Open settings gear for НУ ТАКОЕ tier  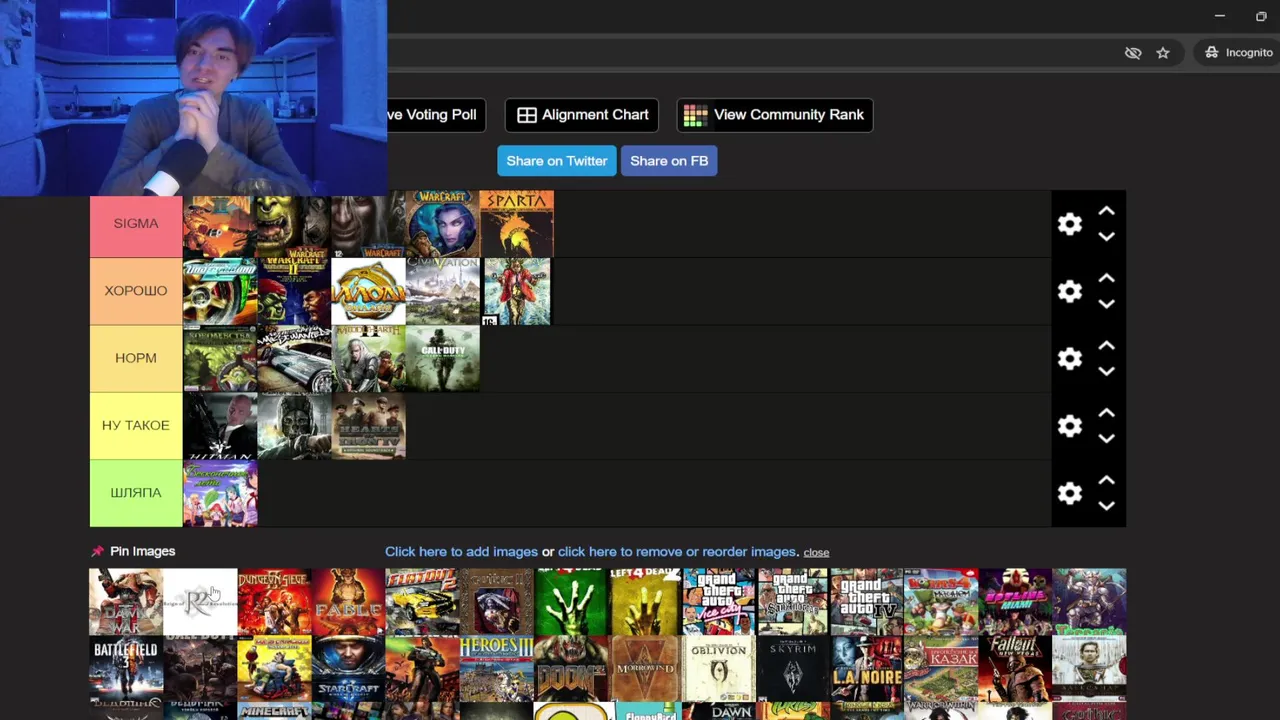click(x=1070, y=426)
